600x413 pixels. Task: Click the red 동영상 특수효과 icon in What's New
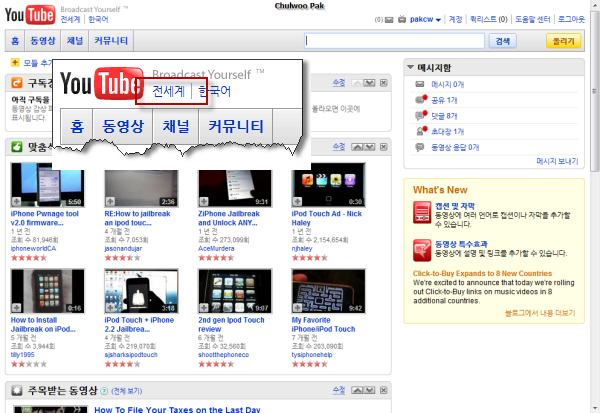tap(422, 250)
